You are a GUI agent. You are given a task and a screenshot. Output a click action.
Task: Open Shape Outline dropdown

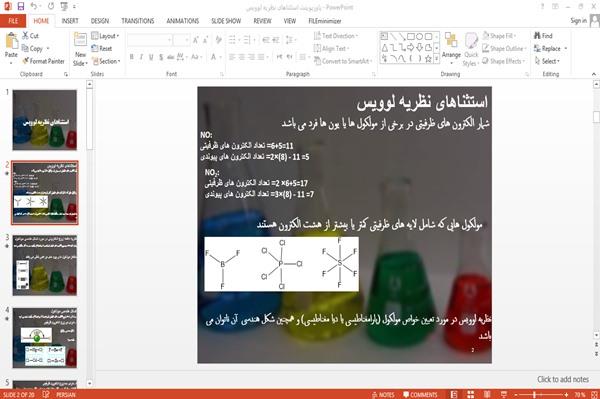pos(504,49)
